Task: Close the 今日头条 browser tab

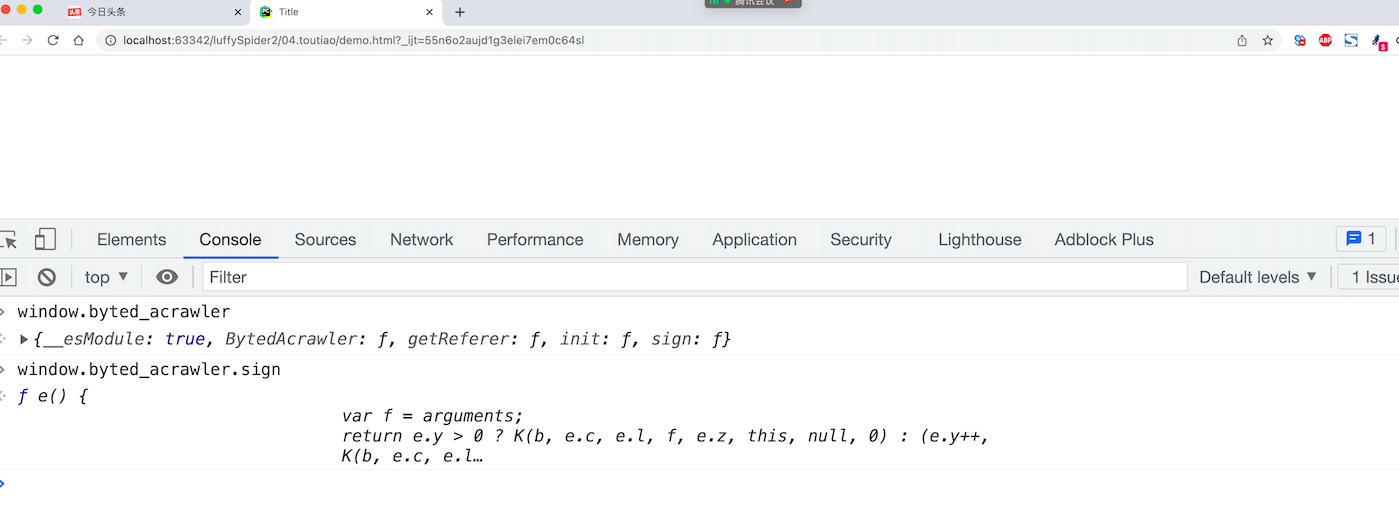Action: pos(238,12)
